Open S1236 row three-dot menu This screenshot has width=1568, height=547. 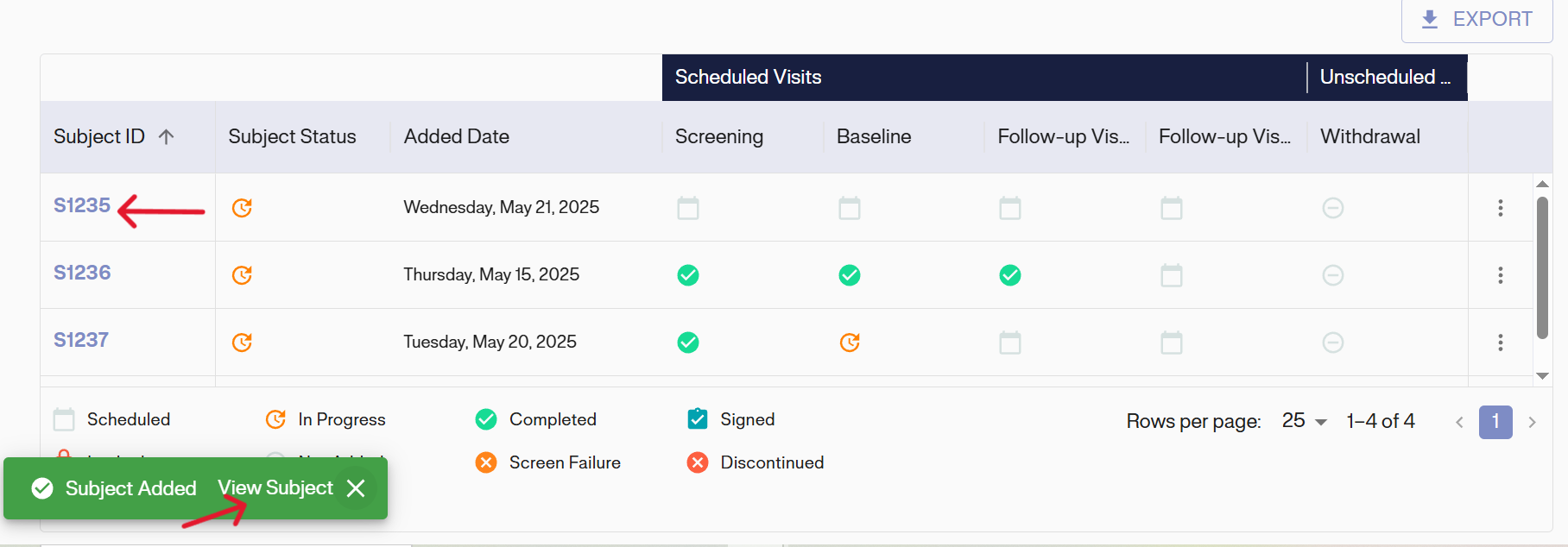click(x=1501, y=275)
